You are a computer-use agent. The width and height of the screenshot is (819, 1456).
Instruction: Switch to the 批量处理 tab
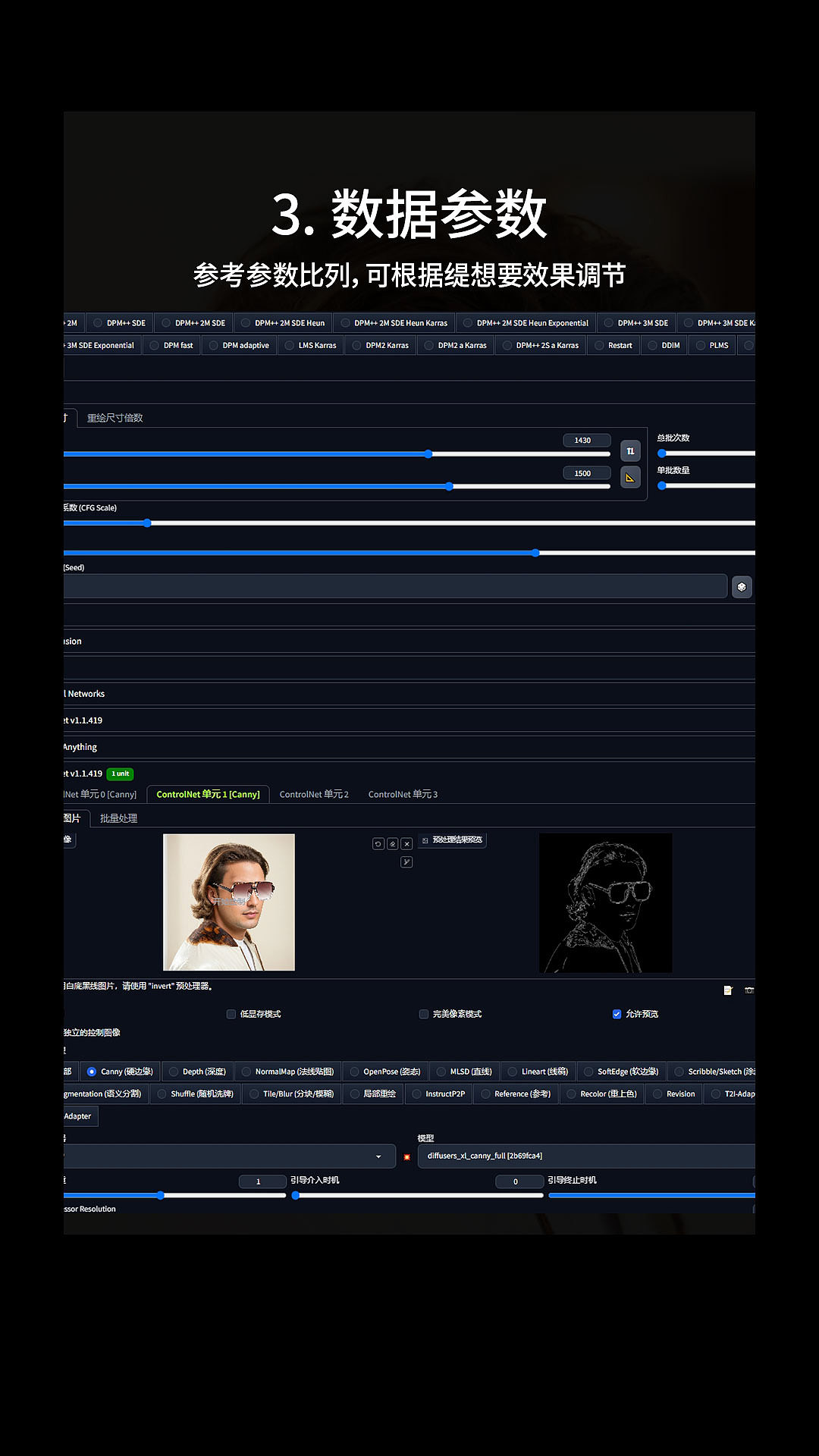pyautogui.click(x=118, y=818)
